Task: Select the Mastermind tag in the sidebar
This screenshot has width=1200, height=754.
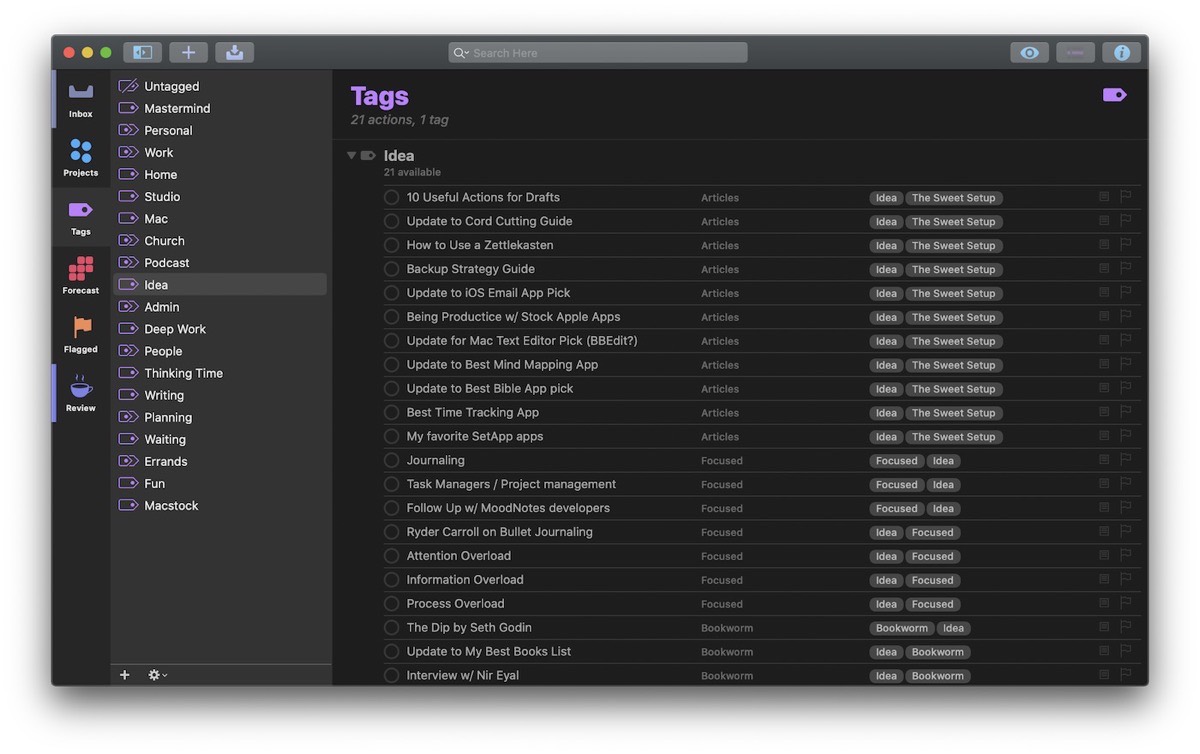Action: tap(220, 108)
